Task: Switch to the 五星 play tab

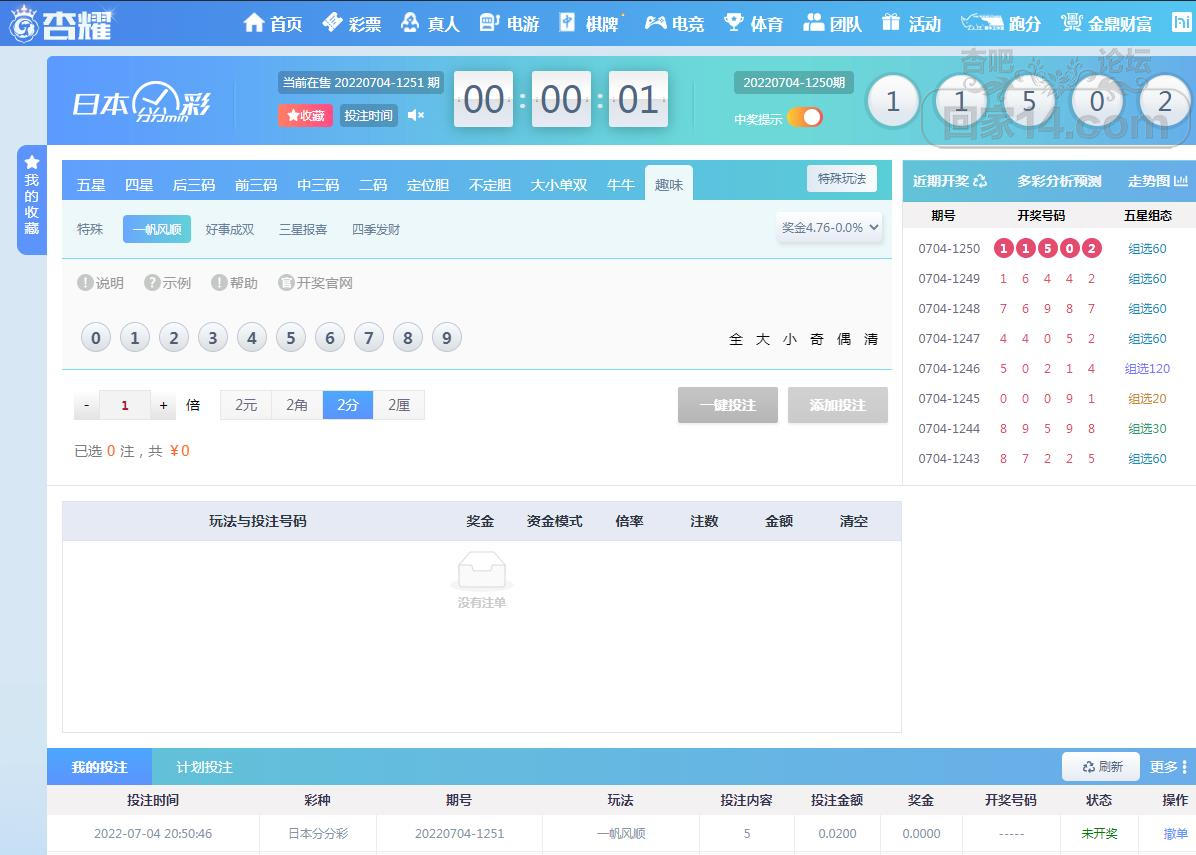Action: click(91, 185)
